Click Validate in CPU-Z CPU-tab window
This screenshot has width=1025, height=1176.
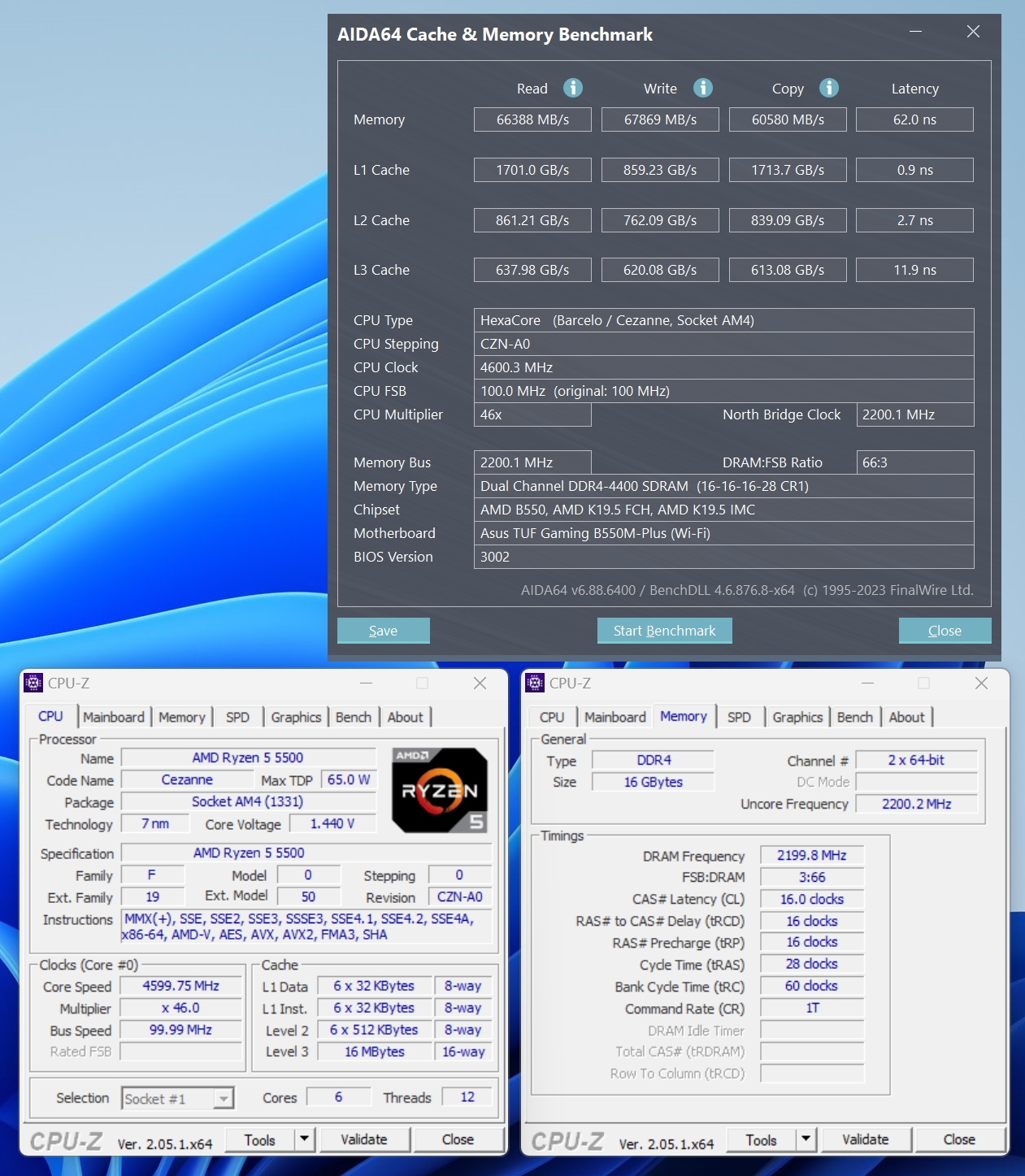pyautogui.click(x=364, y=1139)
